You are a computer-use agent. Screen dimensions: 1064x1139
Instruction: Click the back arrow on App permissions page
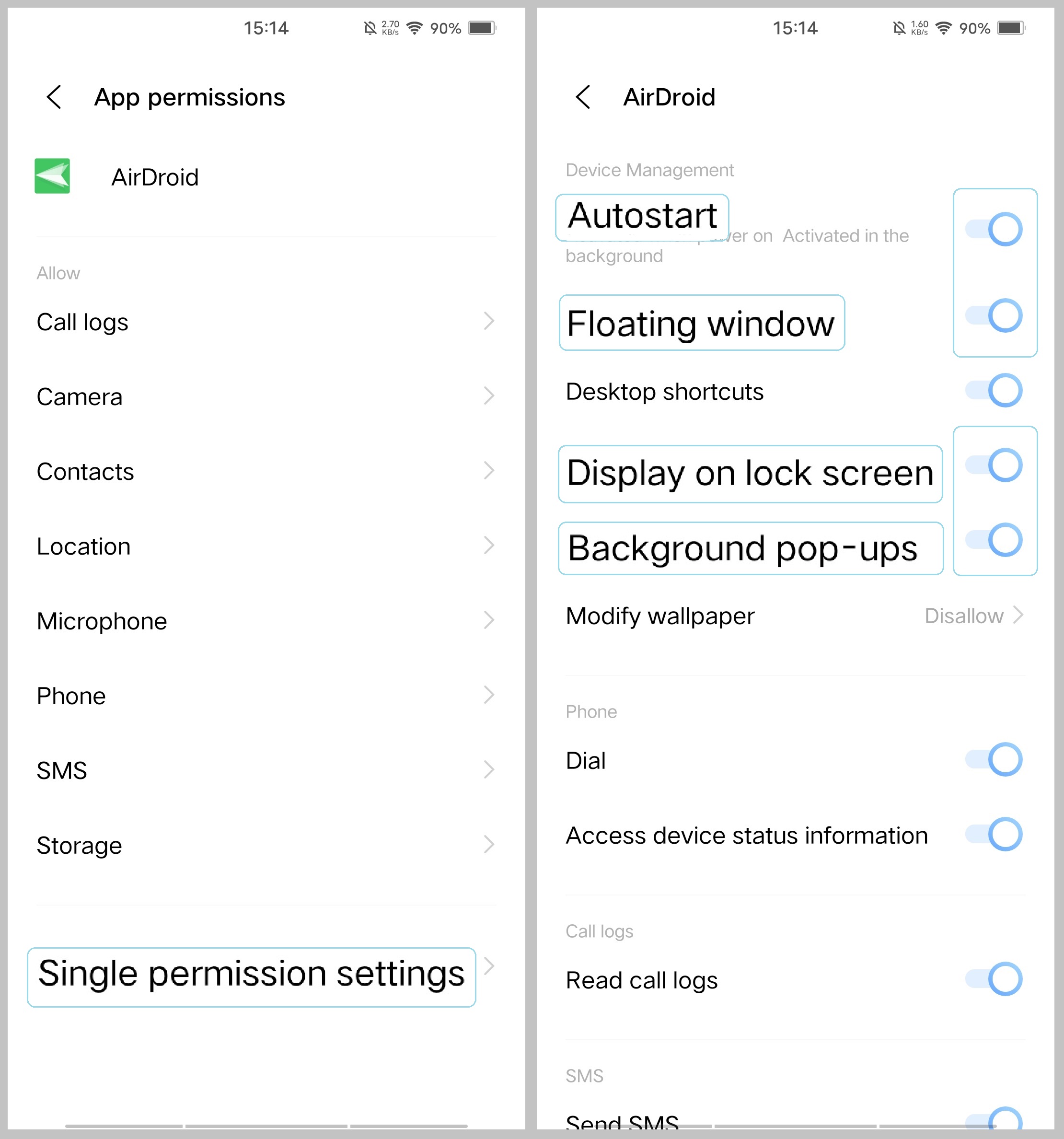click(x=54, y=97)
